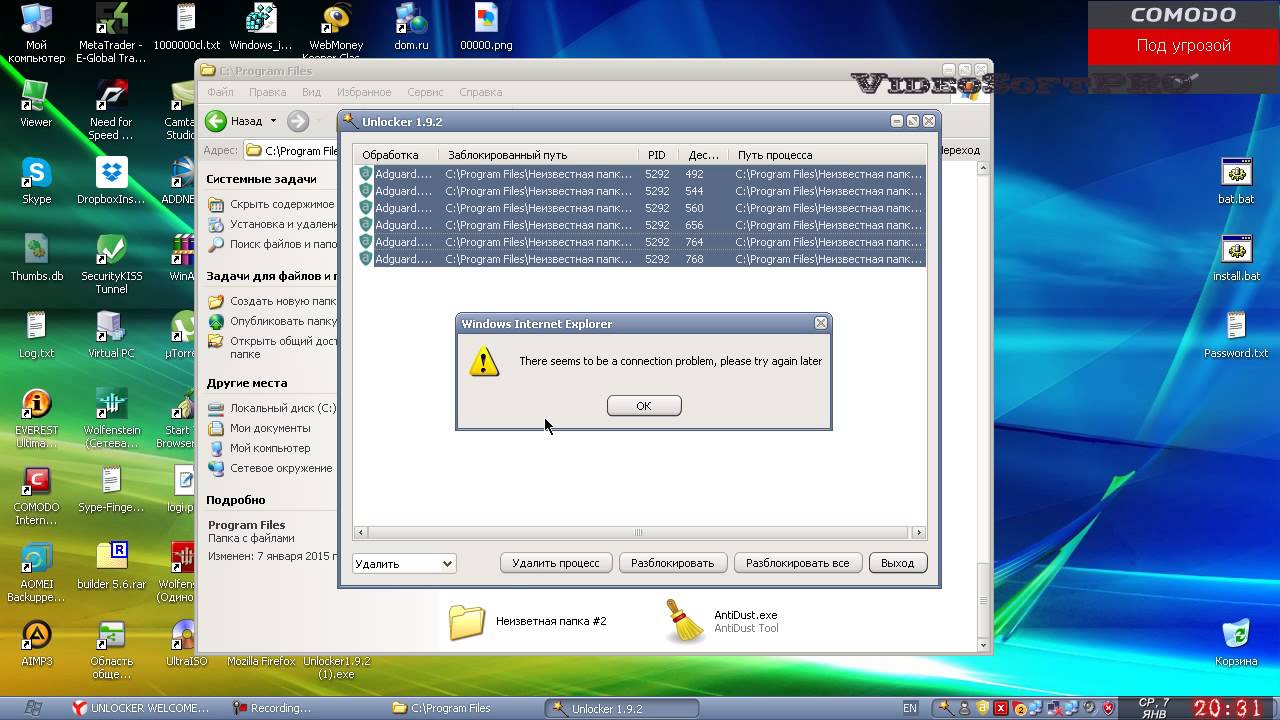Open the Справка menu in Explorer window
The height and width of the screenshot is (720, 1280).
tap(480, 92)
